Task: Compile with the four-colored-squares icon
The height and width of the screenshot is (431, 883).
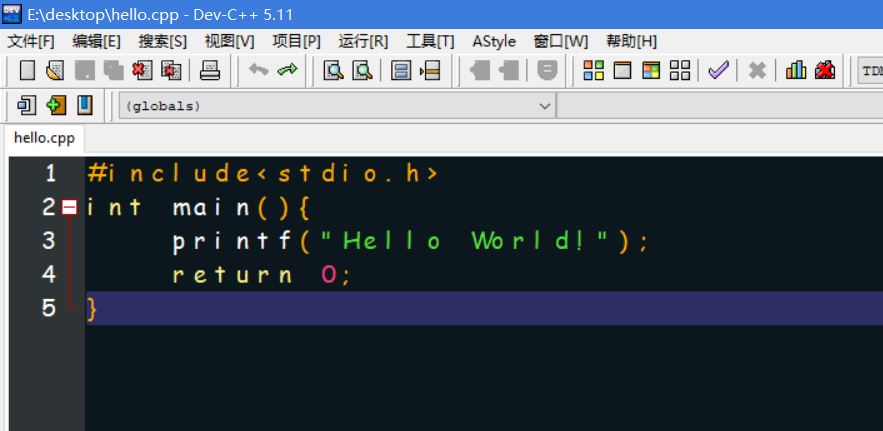Action: coord(594,71)
